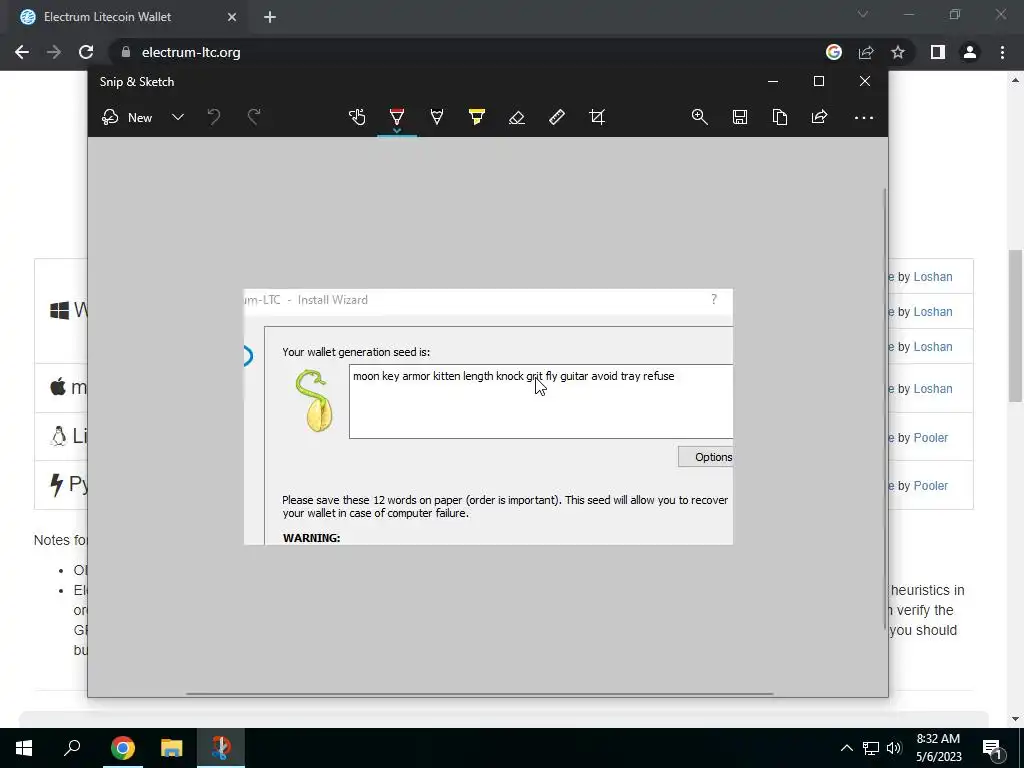Viewport: 1024px width, 768px height.
Task: Click the Options button in the captured wizard
Action: click(705, 457)
